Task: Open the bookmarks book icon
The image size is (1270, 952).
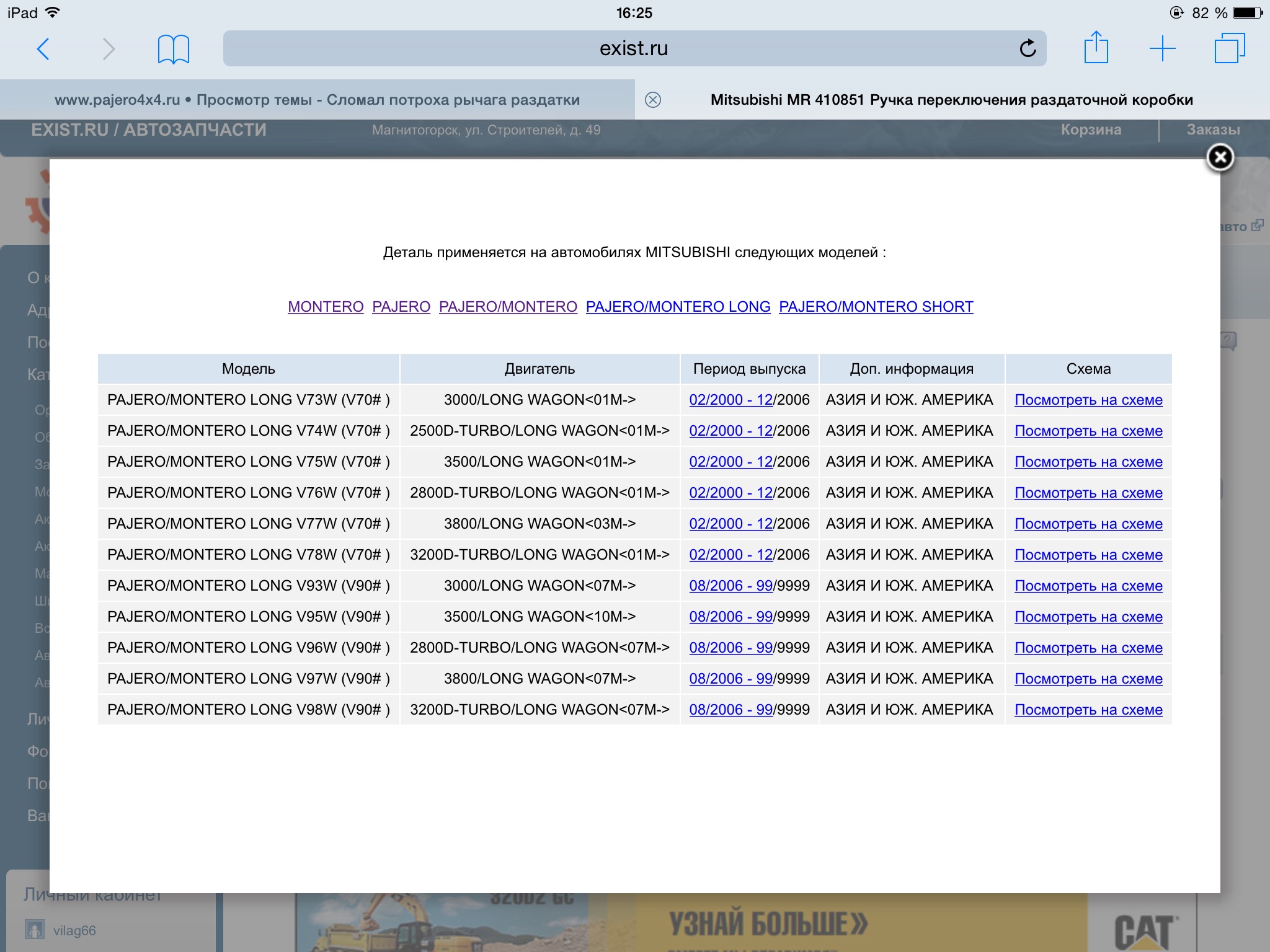Action: click(174, 49)
